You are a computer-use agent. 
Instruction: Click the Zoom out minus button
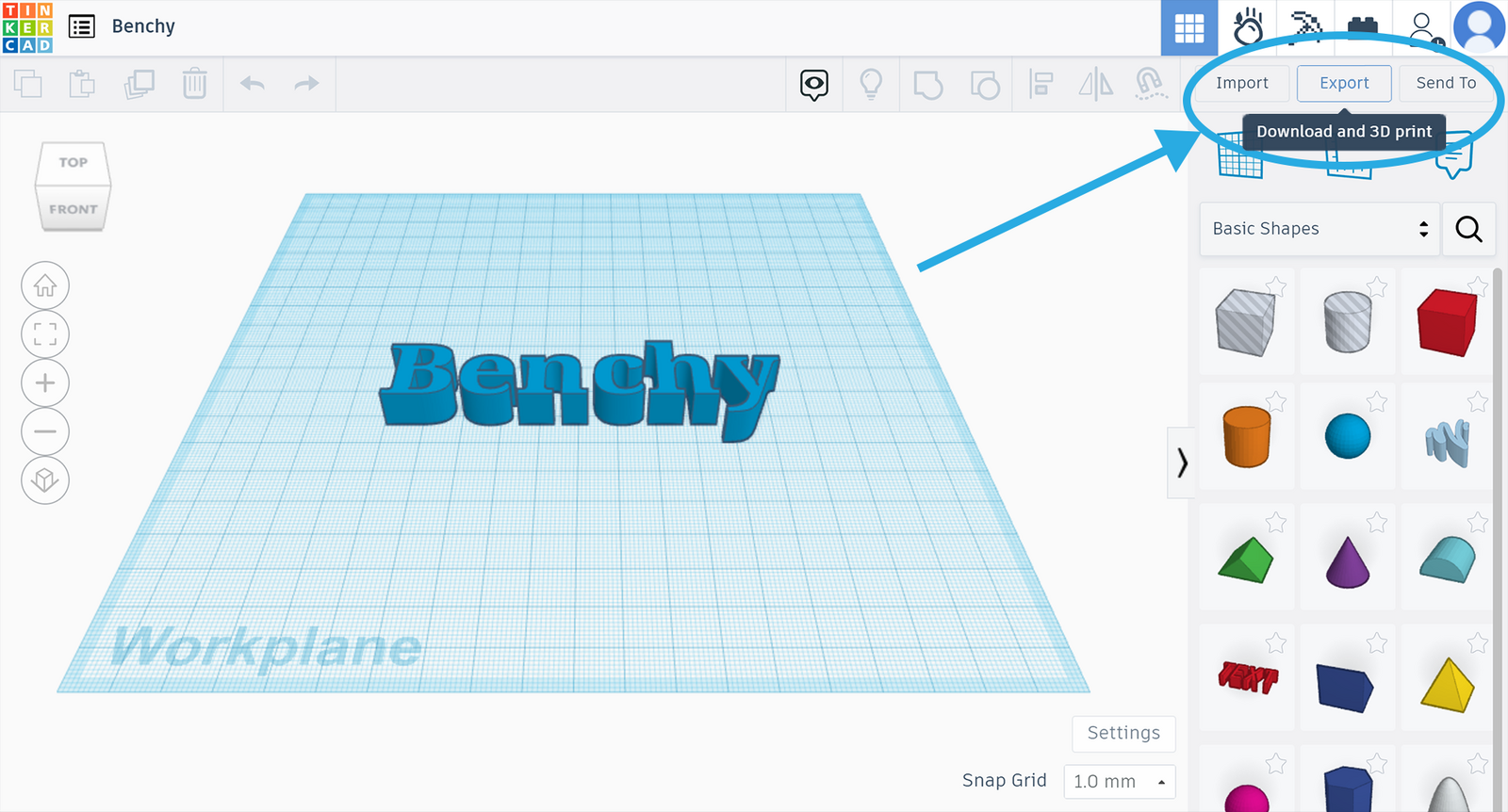[45, 431]
